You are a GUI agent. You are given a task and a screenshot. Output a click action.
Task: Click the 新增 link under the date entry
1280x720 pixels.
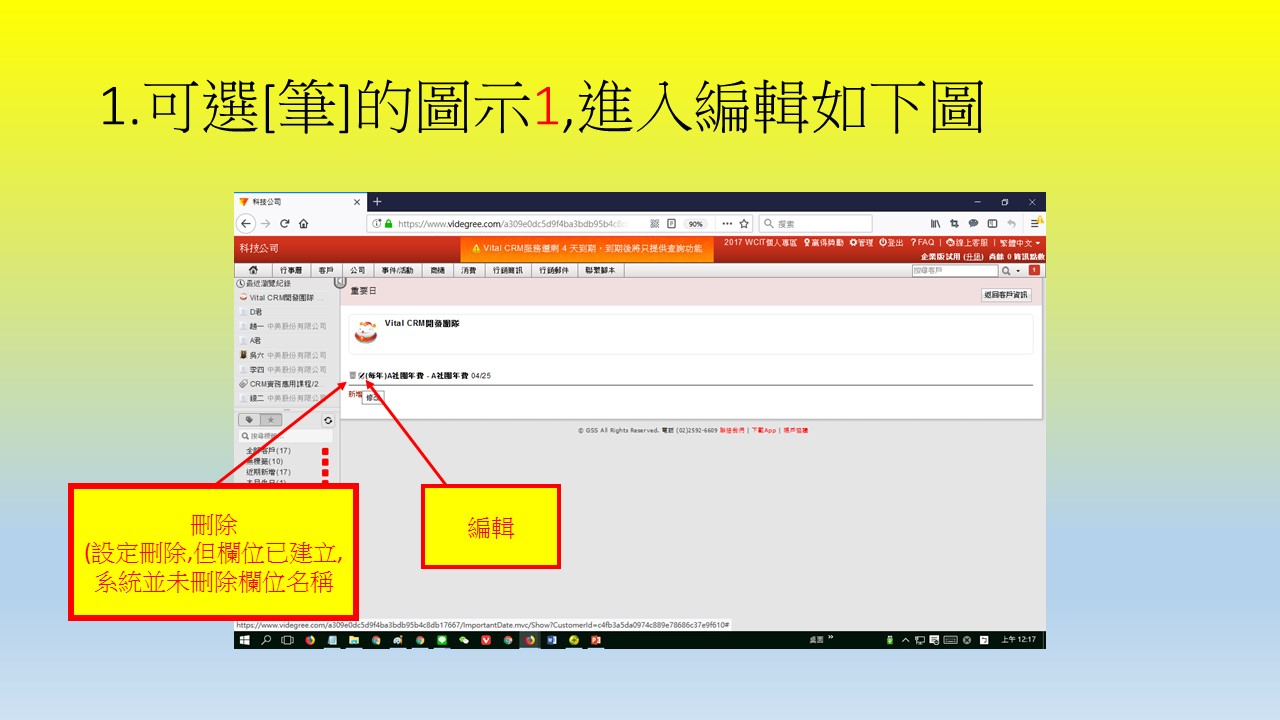click(x=355, y=394)
